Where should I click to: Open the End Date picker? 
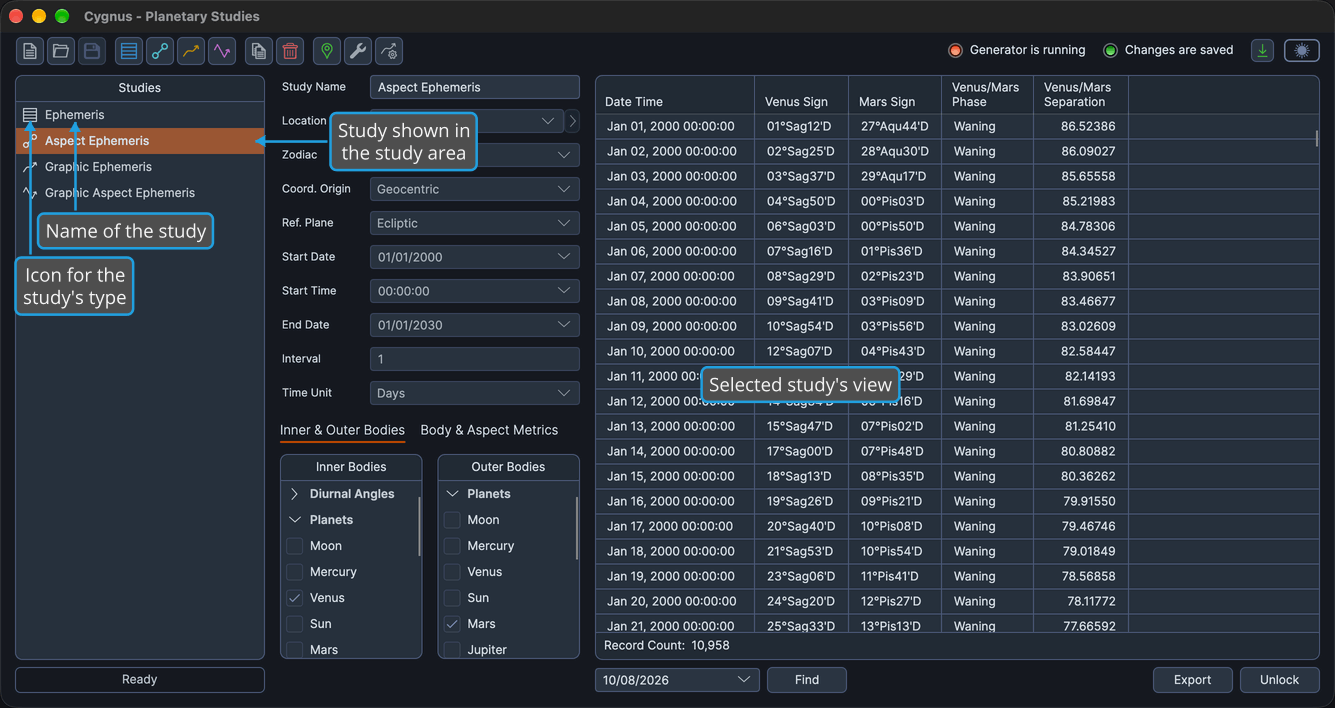coord(475,325)
